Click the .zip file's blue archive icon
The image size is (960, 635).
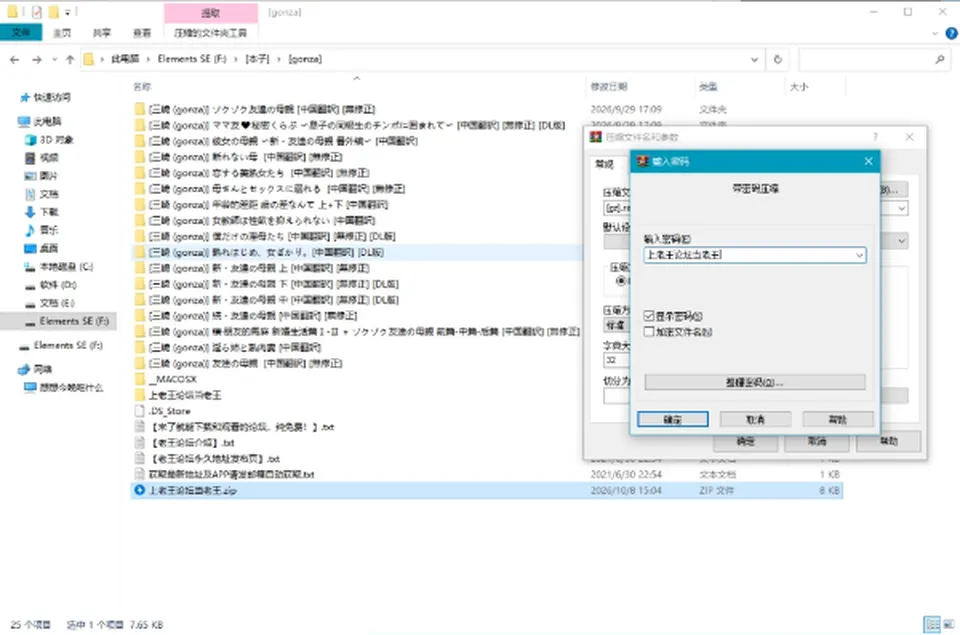pos(140,490)
